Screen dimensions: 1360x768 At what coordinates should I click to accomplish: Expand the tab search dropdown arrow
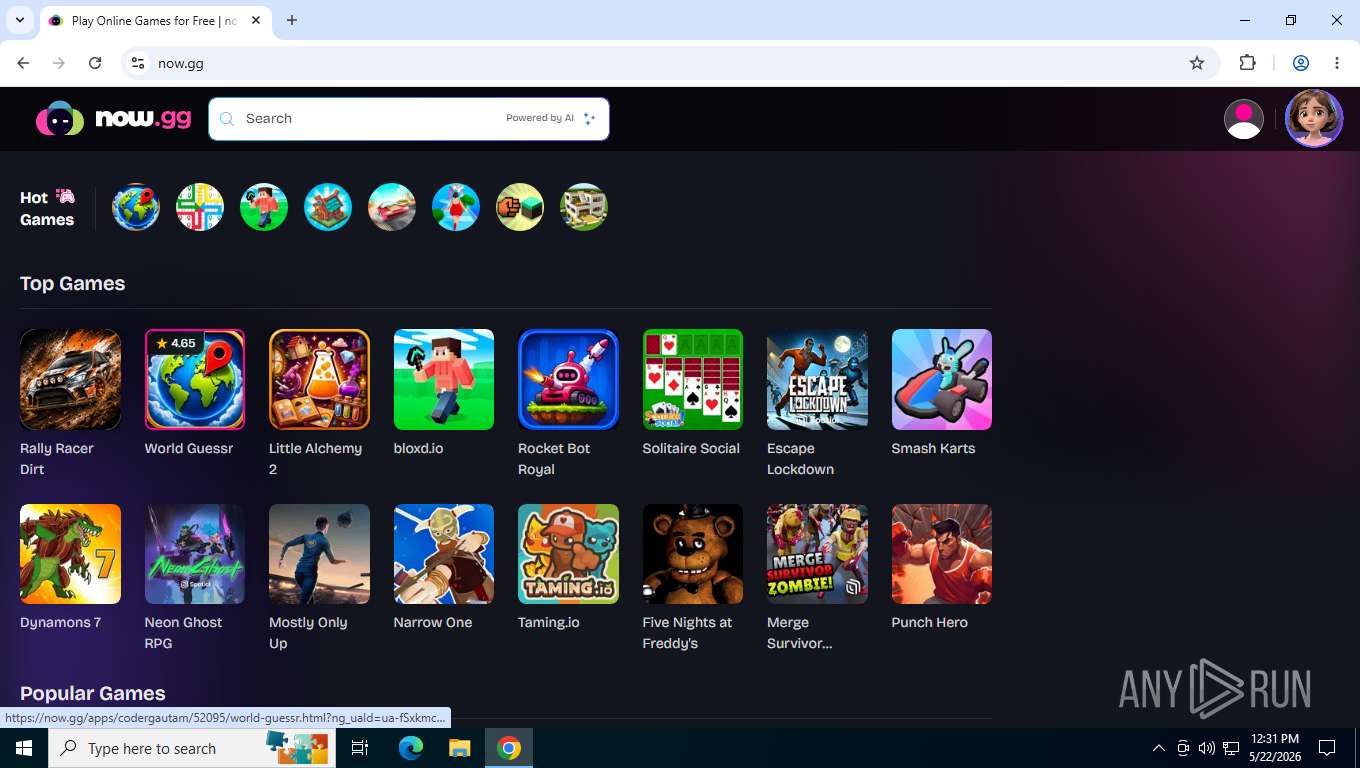[19, 20]
